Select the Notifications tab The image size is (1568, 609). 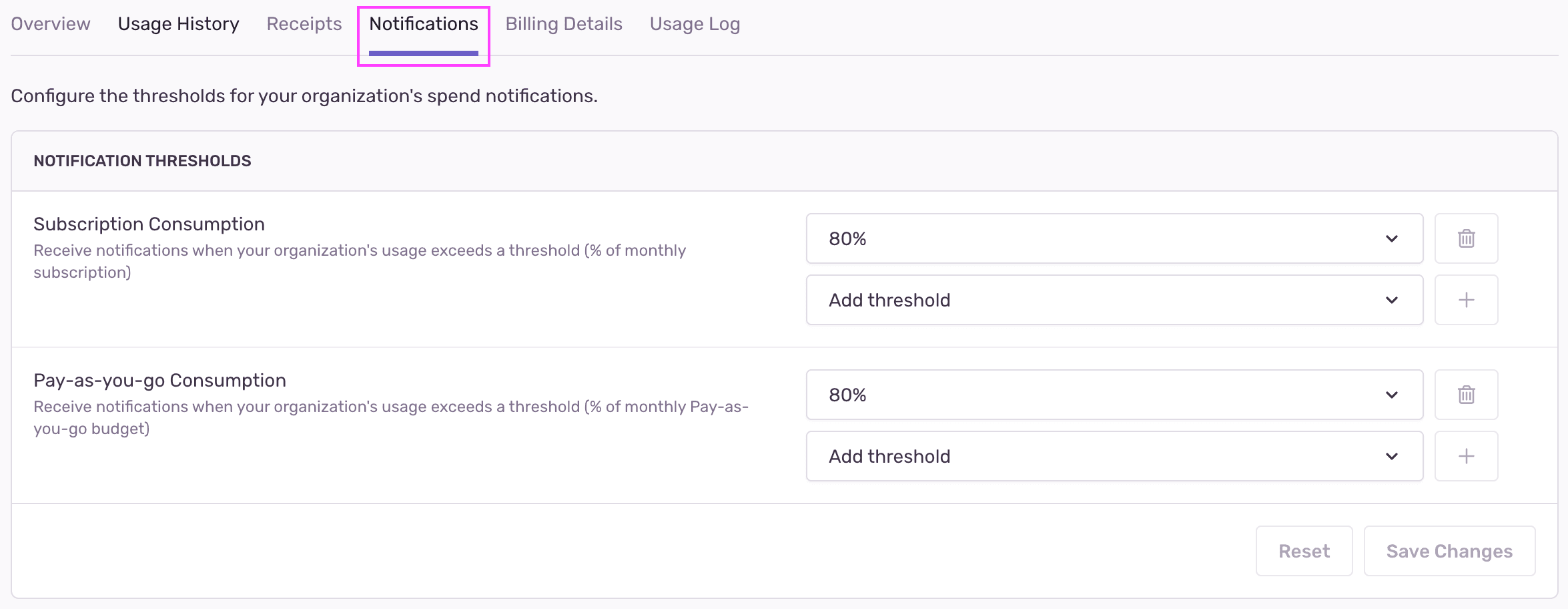pyautogui.click(x=424, y=23)
